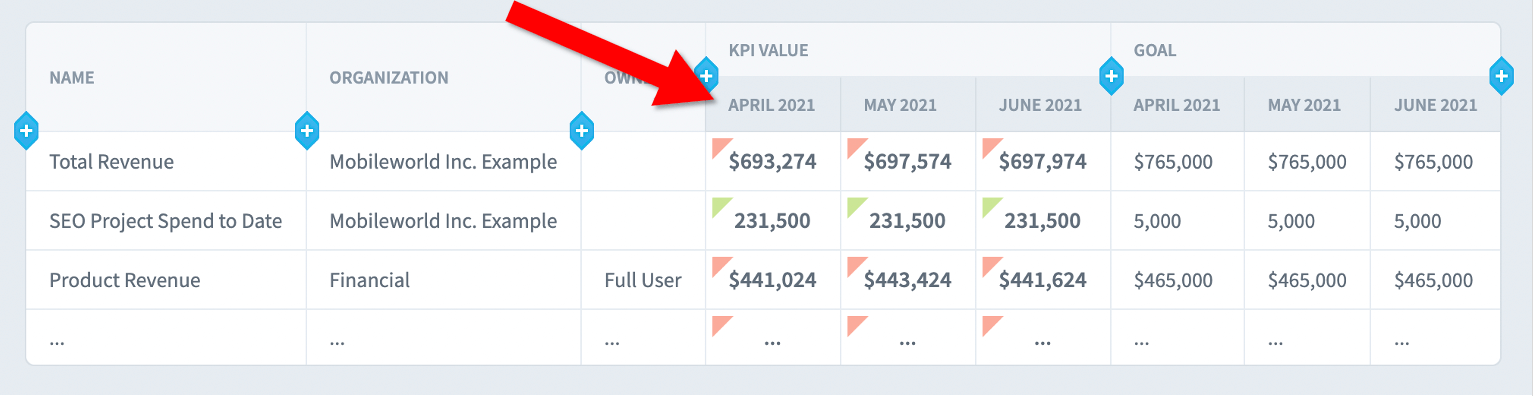Image resolution: width=1533 pixels, height=396 pixels.
Task: Click the plus icon before the Name column
Action: click(27, 130)
